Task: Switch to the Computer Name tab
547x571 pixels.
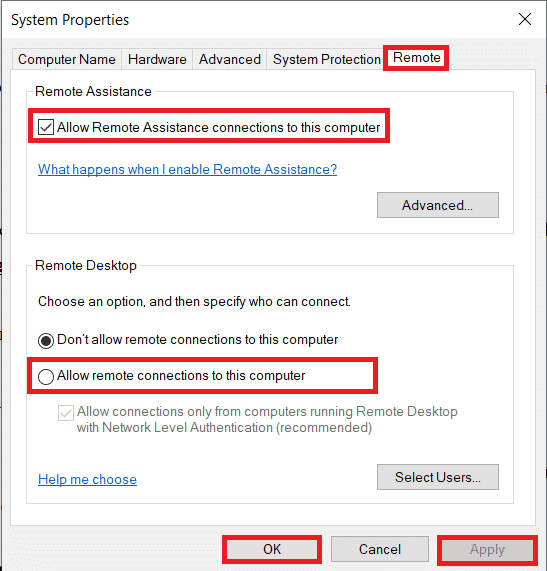Action: point(67,59)
